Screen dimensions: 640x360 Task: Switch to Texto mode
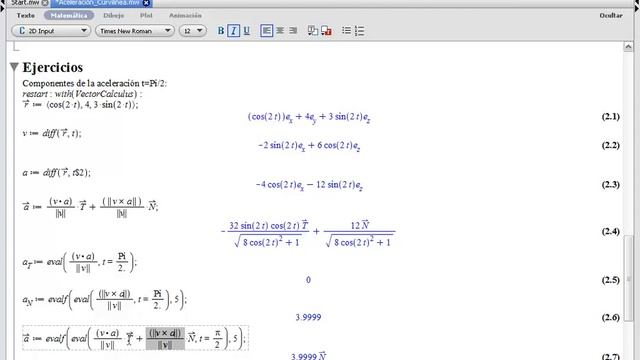click(x=26, y=16)
